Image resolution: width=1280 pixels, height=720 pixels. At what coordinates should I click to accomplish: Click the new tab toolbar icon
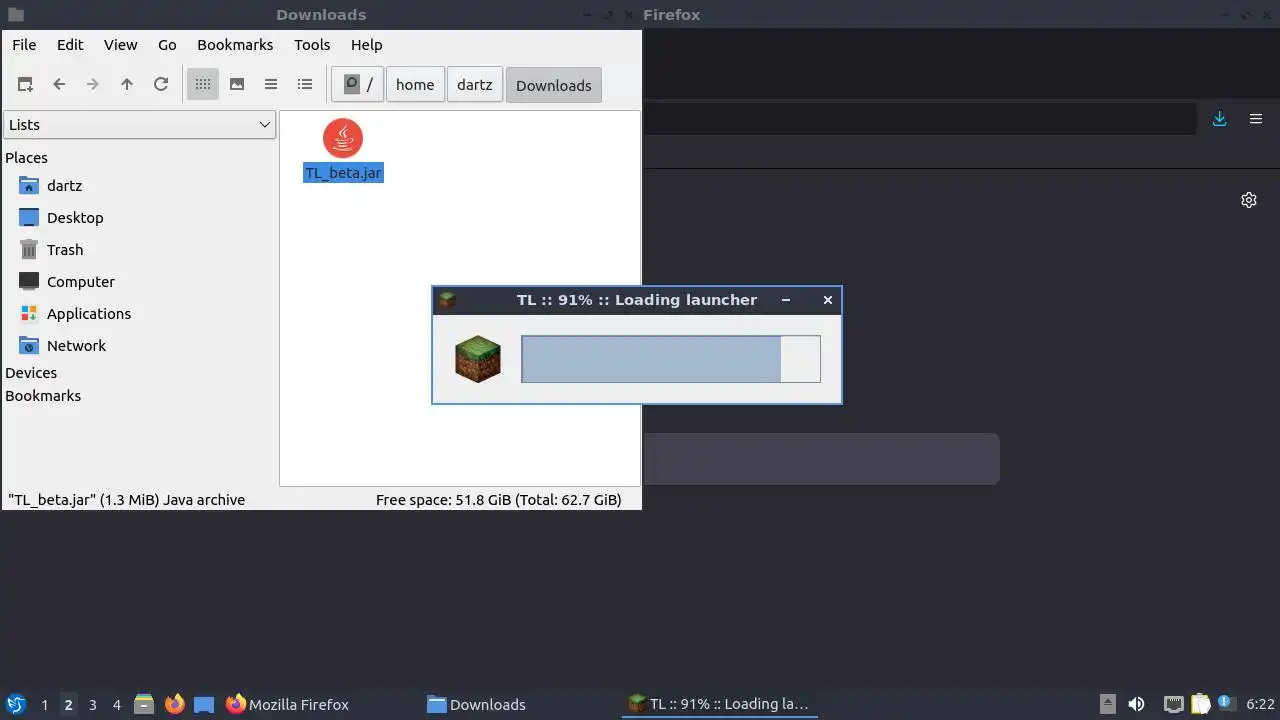(x=25, y=85)
